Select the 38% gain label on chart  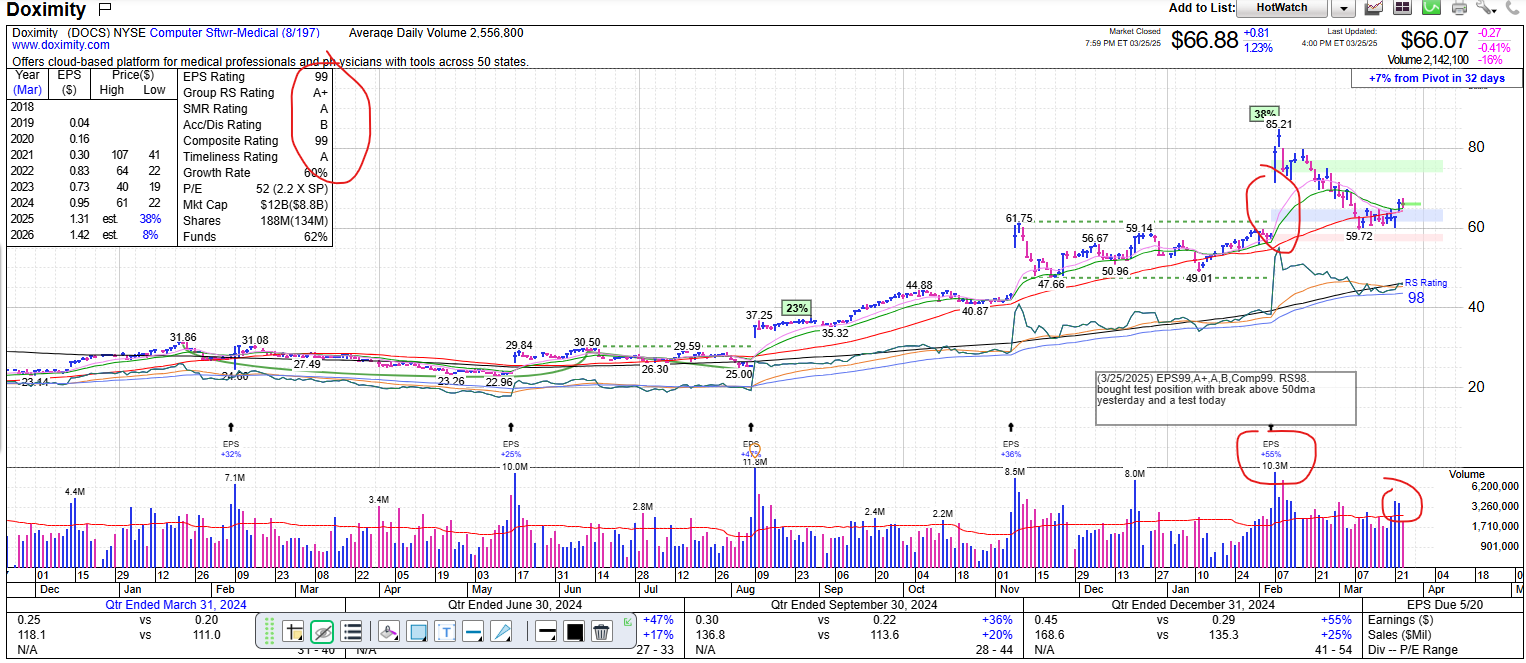[1265, 114]
